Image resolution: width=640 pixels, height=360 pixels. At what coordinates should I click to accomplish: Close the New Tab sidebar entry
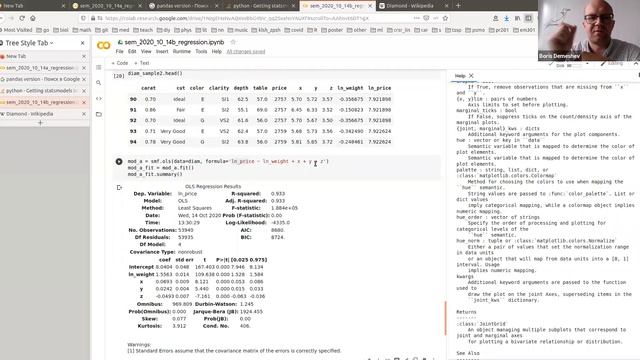(x=84, y=56)
